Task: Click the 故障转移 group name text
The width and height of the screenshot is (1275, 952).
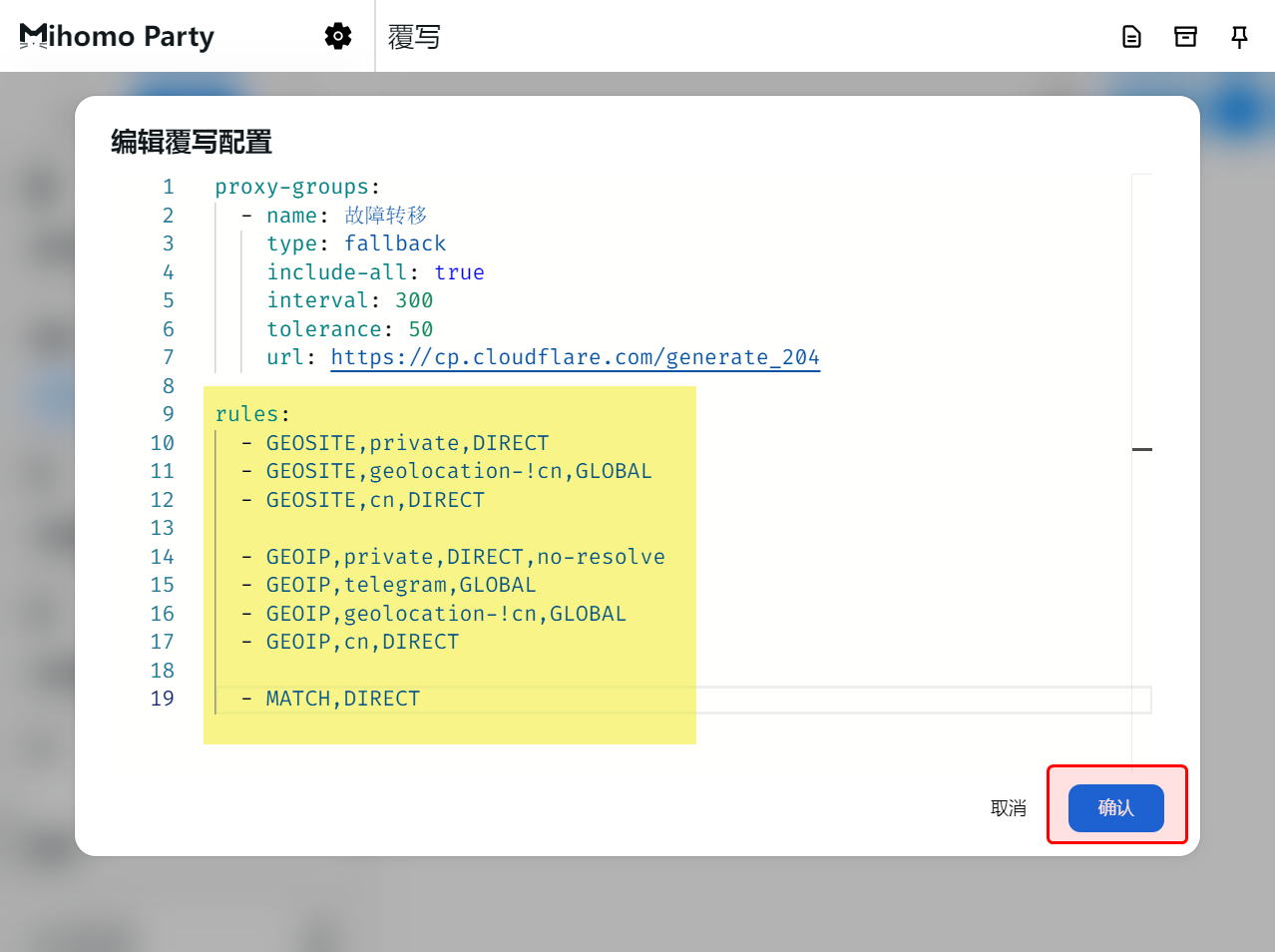Action: pos(386,216)
